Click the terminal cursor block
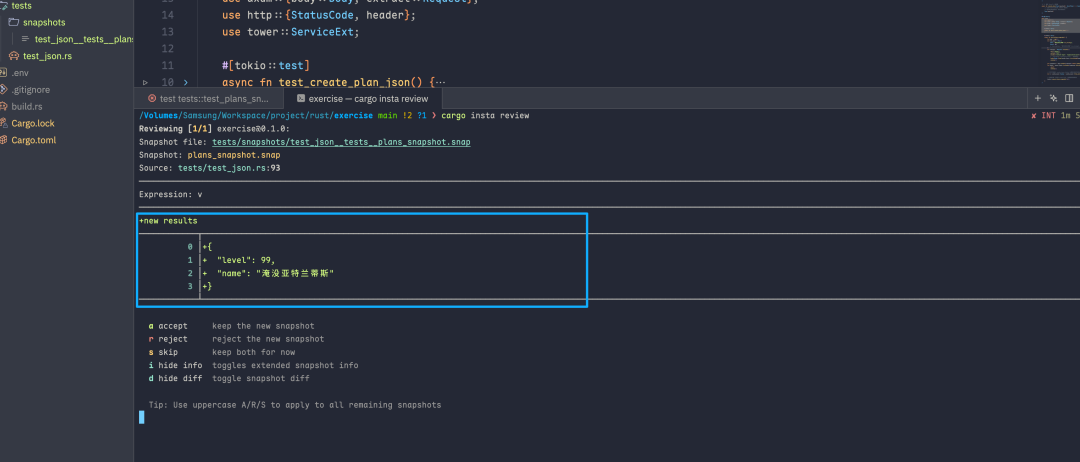 coord(142,417)
